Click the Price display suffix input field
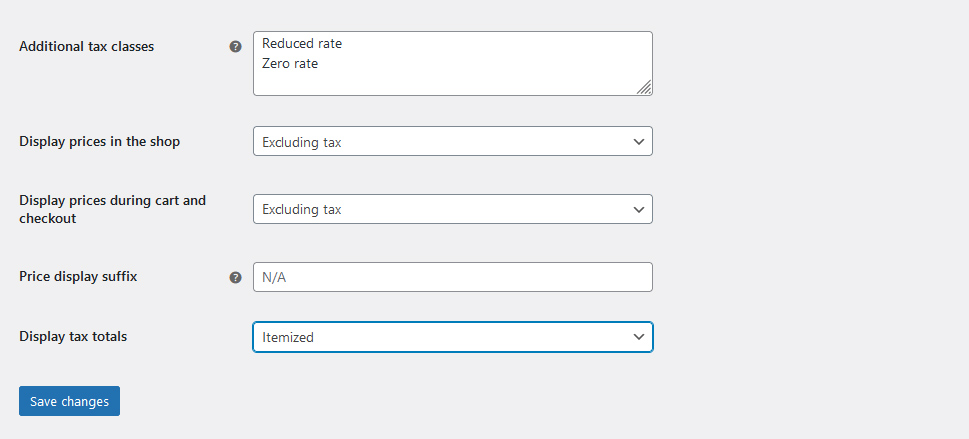This screenshot has height=439, width=969. 452,277
